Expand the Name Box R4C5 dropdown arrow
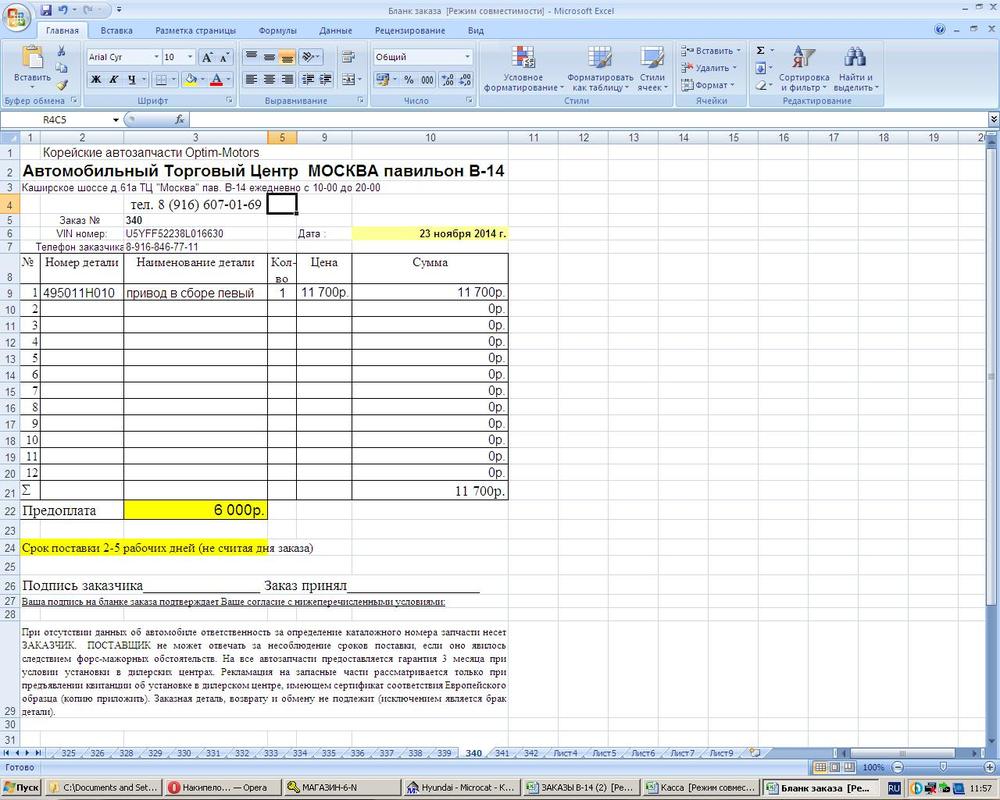Viewport: 1000px width, 800px height. pos(115,119)
